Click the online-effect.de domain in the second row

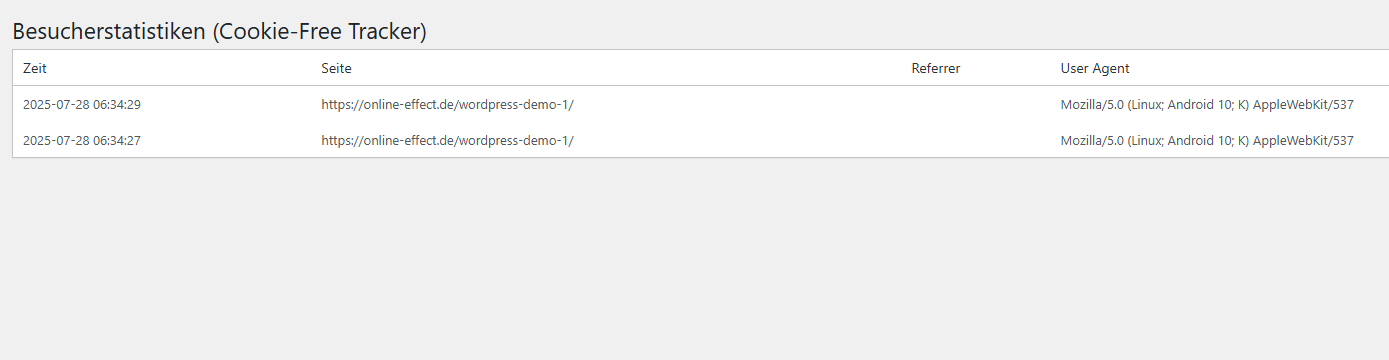(410, 140)
